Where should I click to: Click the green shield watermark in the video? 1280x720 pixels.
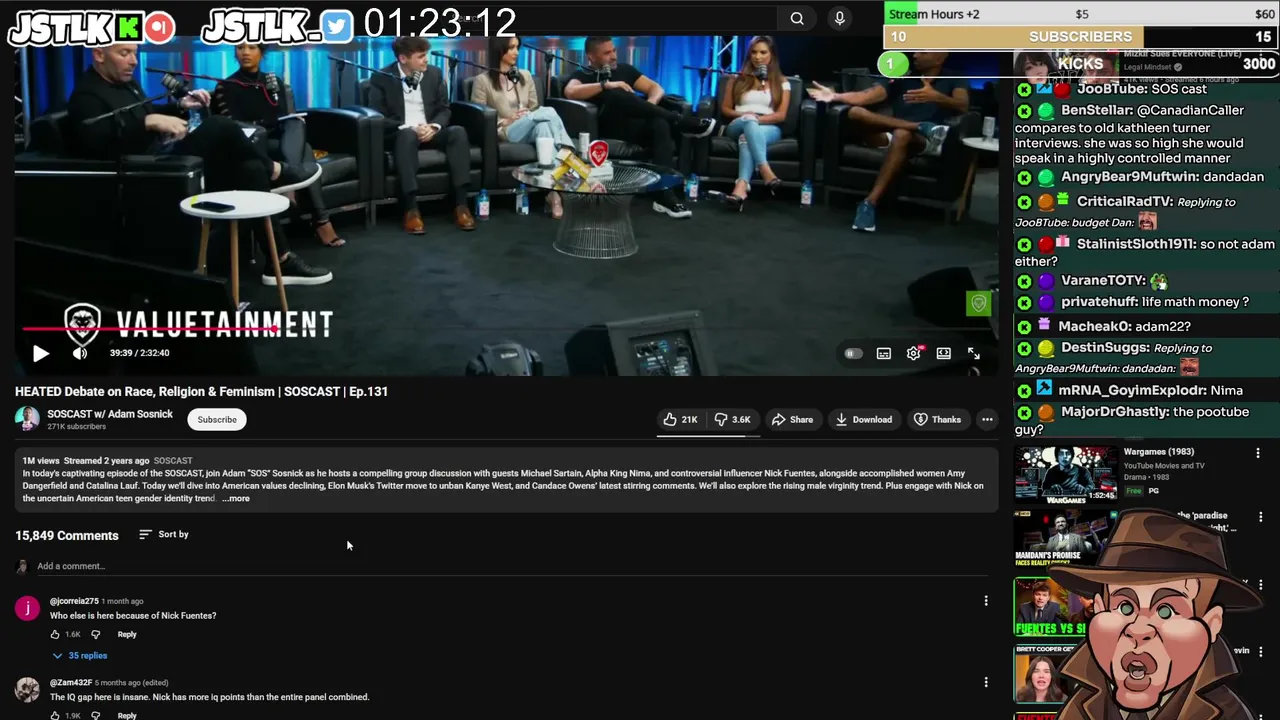978,303
